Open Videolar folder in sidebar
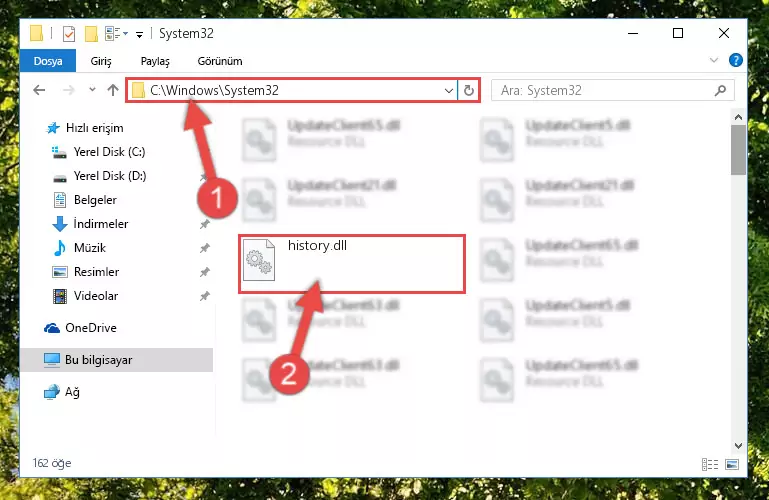This screenshot has width=769, height=500. [x=85, y=296]
